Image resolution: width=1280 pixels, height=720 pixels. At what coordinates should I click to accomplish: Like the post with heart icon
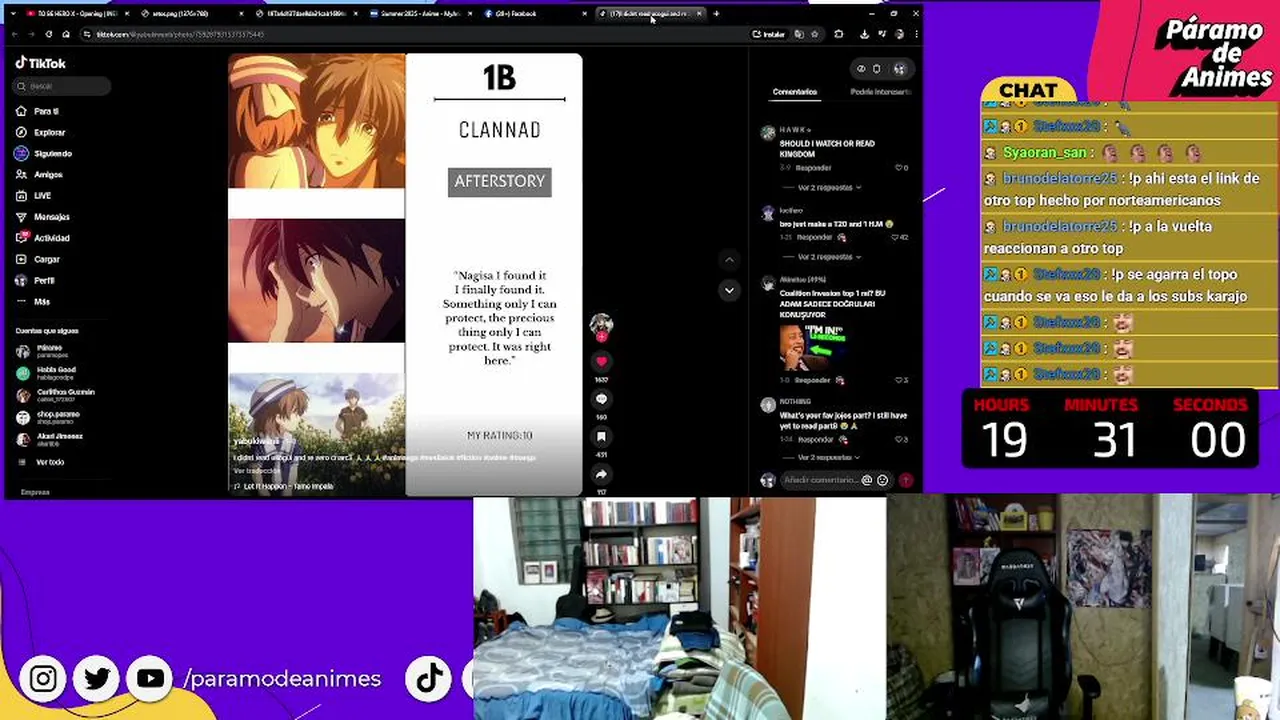(x=601, y=361)
